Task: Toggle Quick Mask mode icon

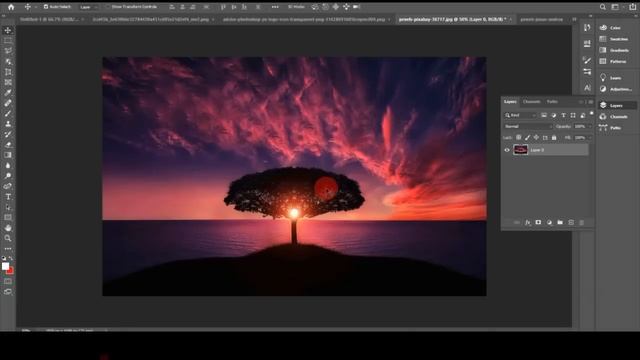Action: (8, 282)
